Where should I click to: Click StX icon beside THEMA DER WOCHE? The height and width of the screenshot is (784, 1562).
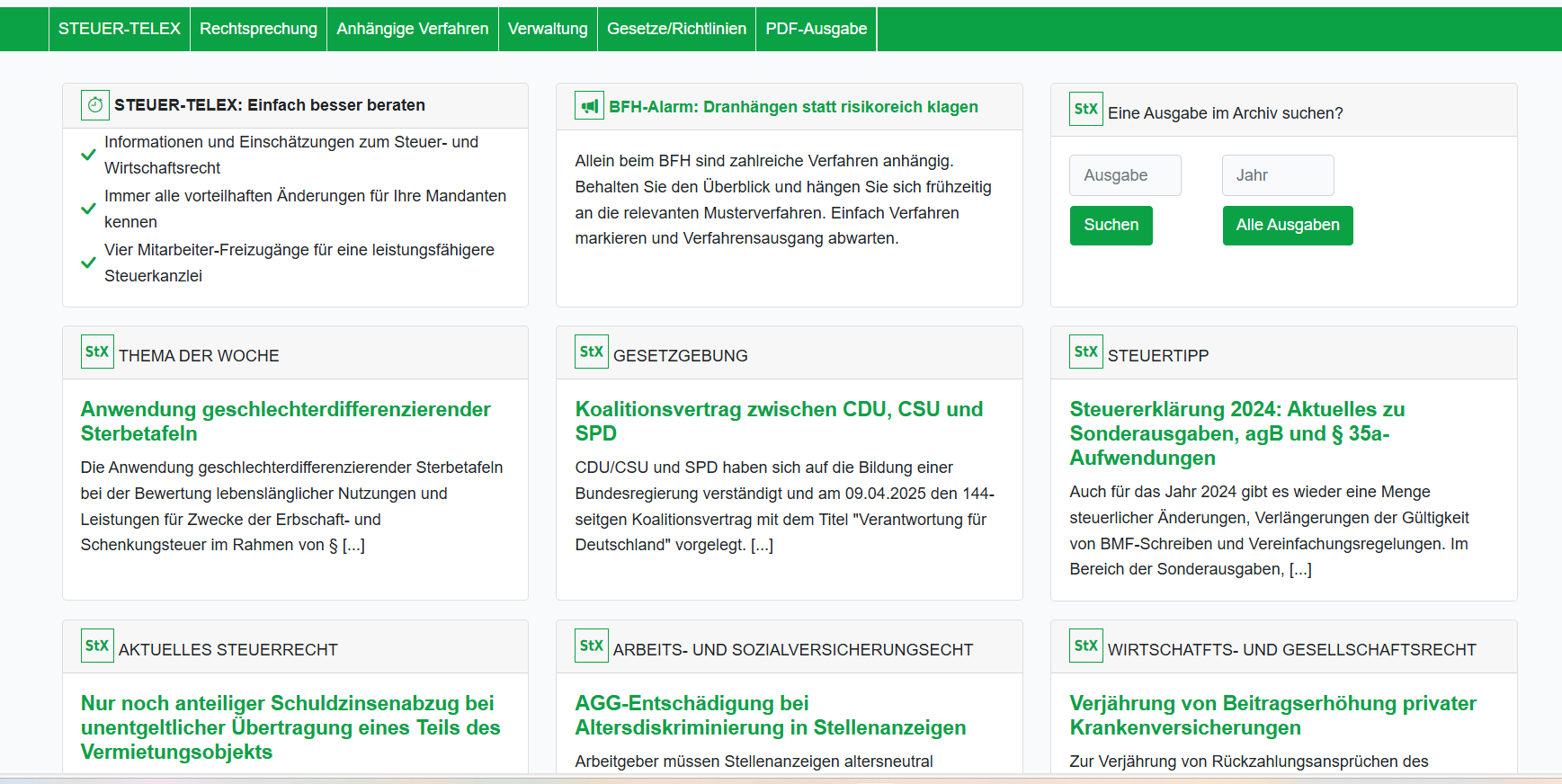(97, 352)
